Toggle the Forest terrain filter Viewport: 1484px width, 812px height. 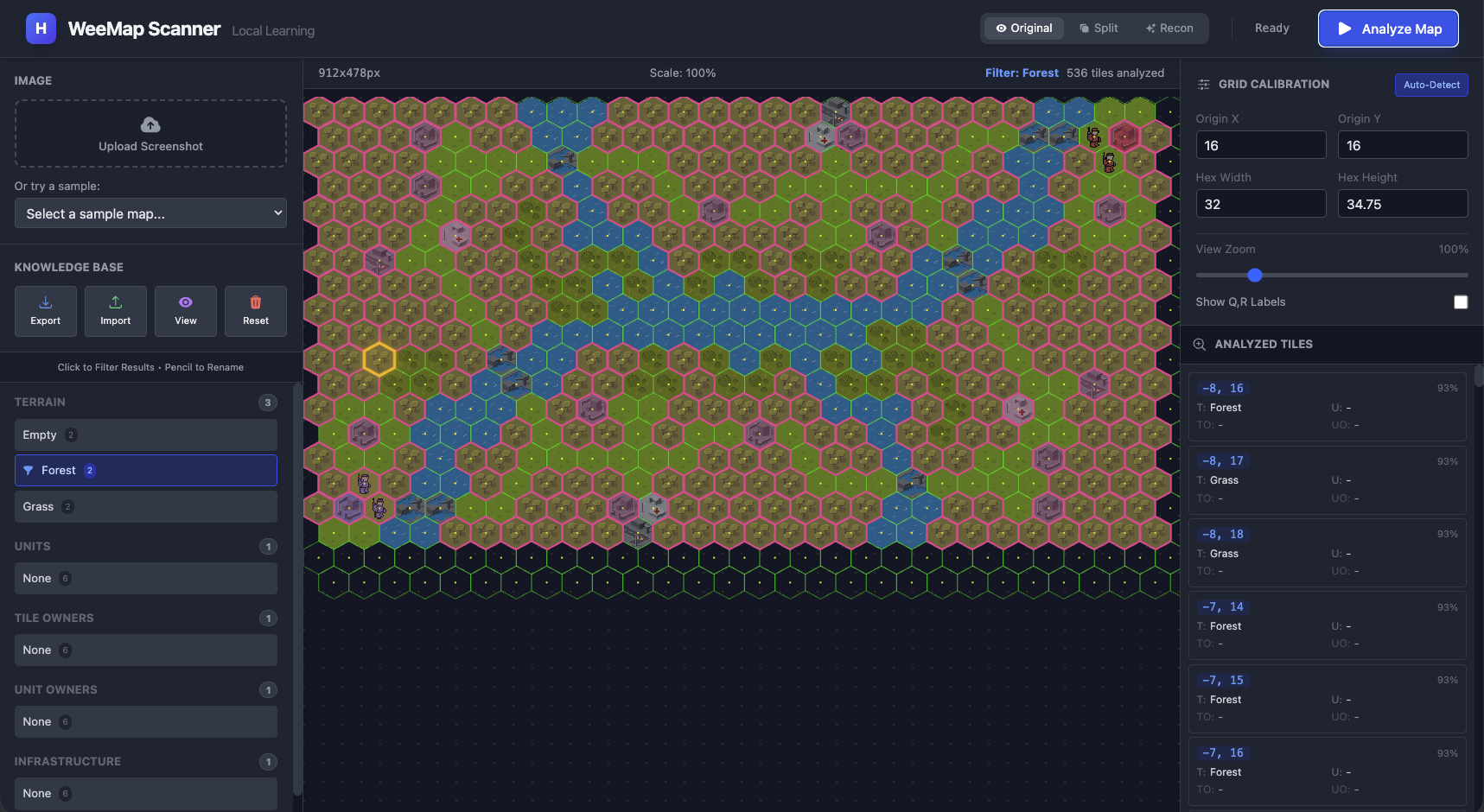pyautogui.click(x=146, y=471)
